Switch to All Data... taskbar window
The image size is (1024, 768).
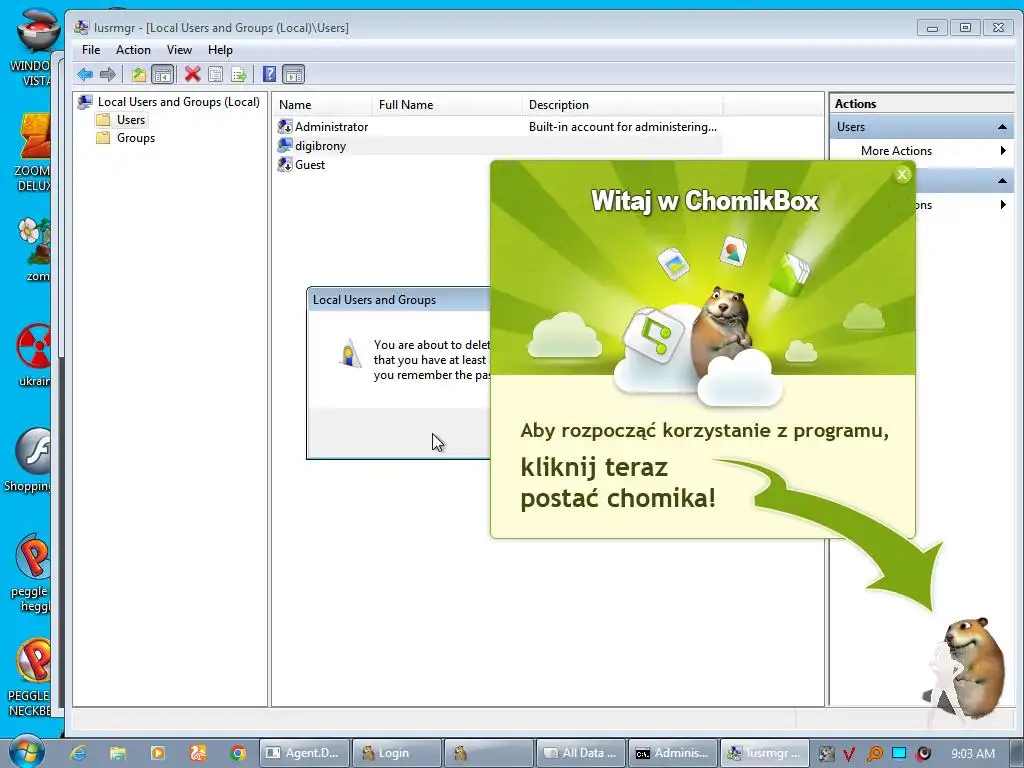580,753
